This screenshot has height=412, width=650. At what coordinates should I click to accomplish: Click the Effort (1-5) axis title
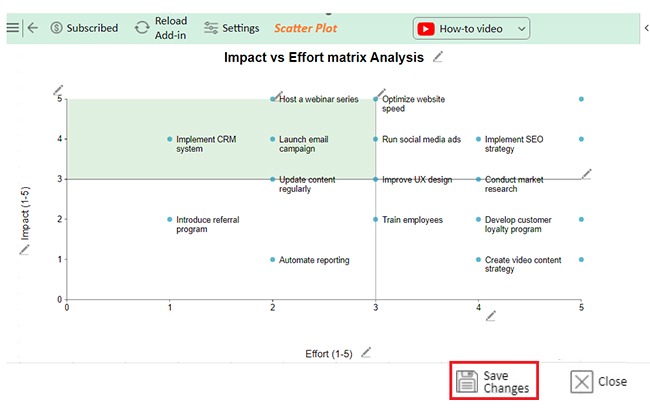point(329,354)
